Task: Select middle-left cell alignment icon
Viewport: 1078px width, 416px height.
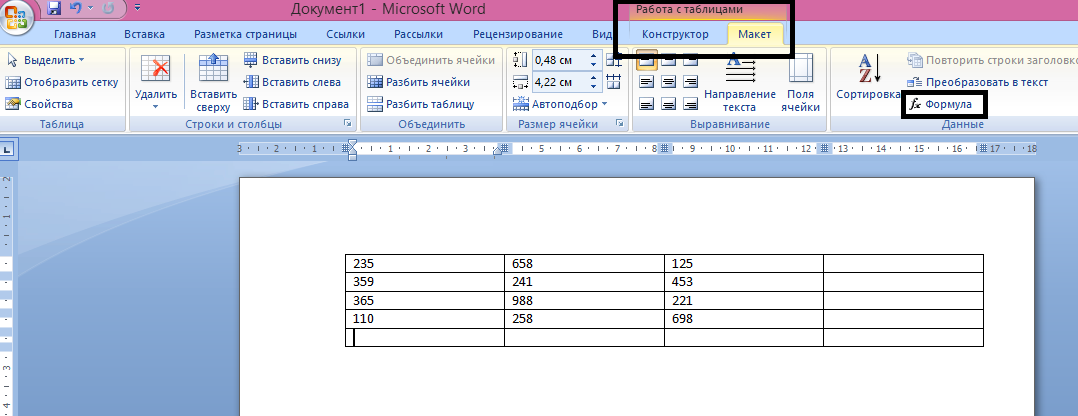Action: click(x=646, y=82)
